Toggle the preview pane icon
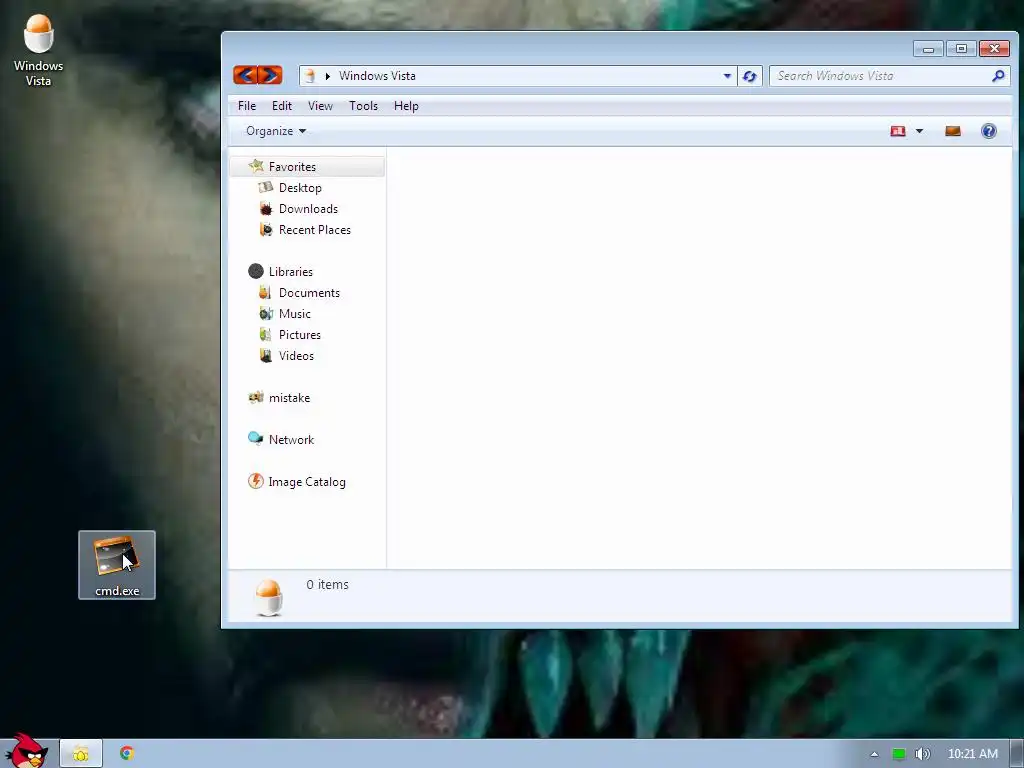The image size is (1024, 768). (953, 131)
